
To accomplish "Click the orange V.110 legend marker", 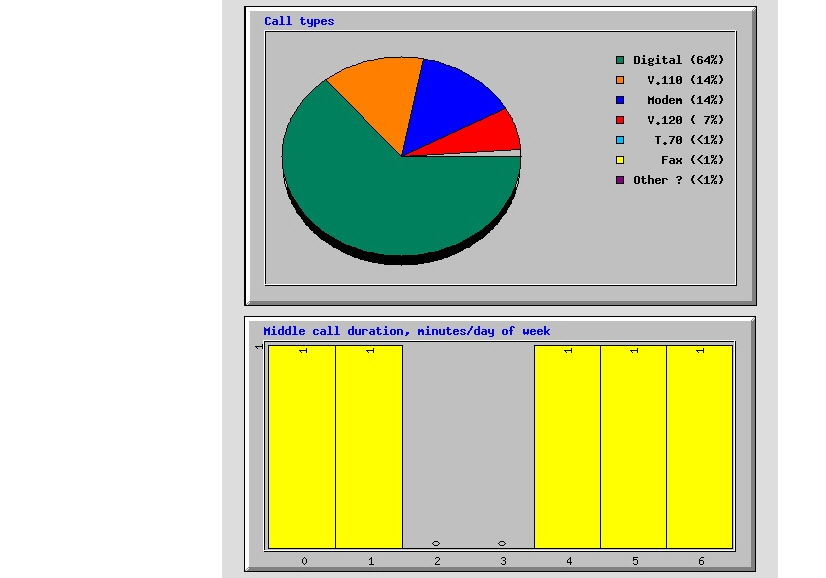I will [622, 80].
